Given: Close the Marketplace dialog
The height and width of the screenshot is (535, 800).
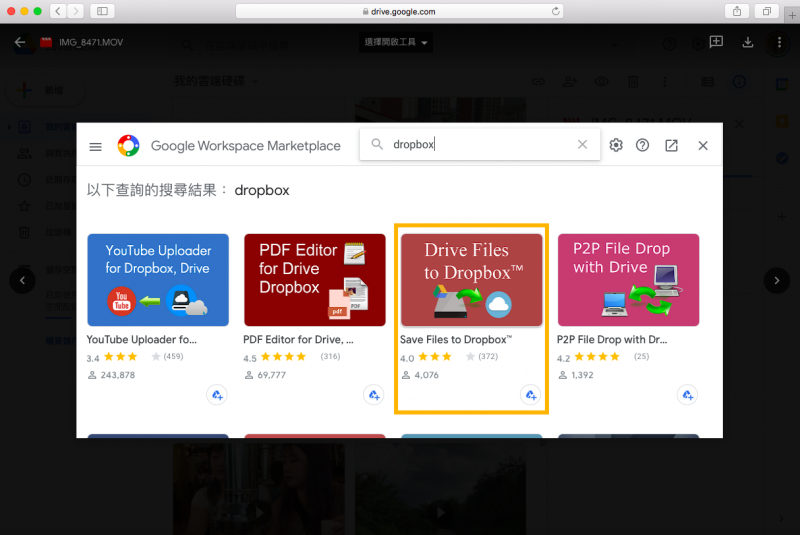Looking at the screenshot, I should click(703, 146).
